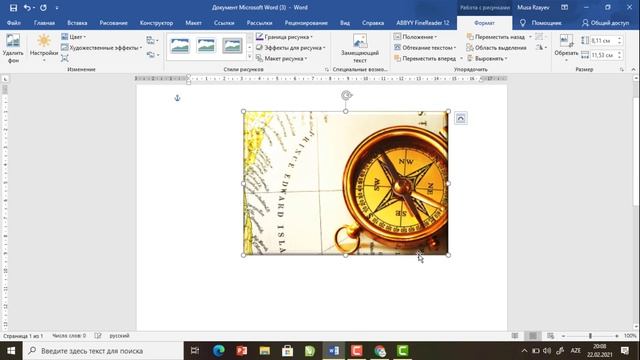Click Переместить назад button
The width and height of the screenshot is (640, 360).
tap(496, 37)
